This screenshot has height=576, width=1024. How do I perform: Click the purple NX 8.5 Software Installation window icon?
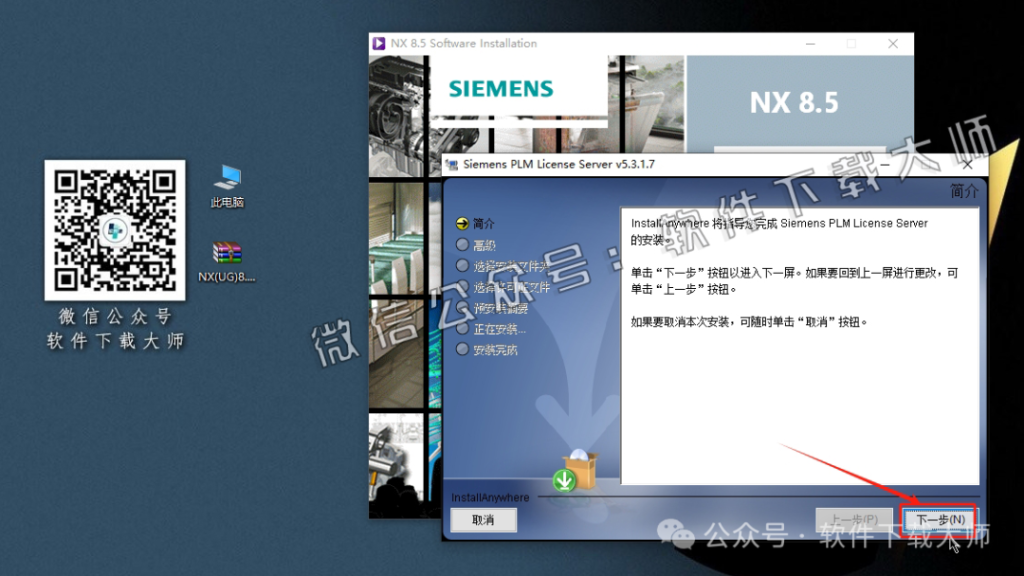[379, 43]
